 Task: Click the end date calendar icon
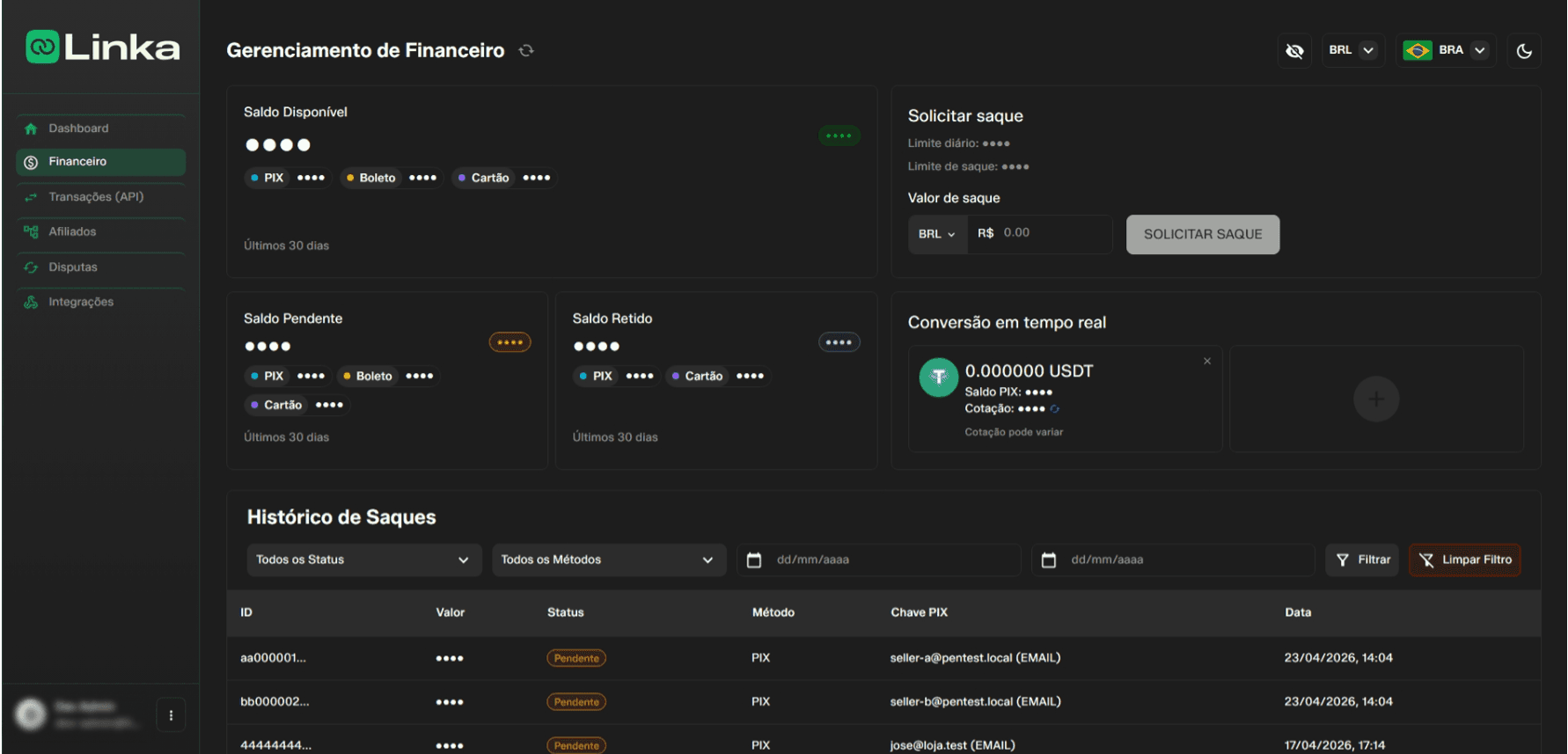click(x=1048, y=560)
